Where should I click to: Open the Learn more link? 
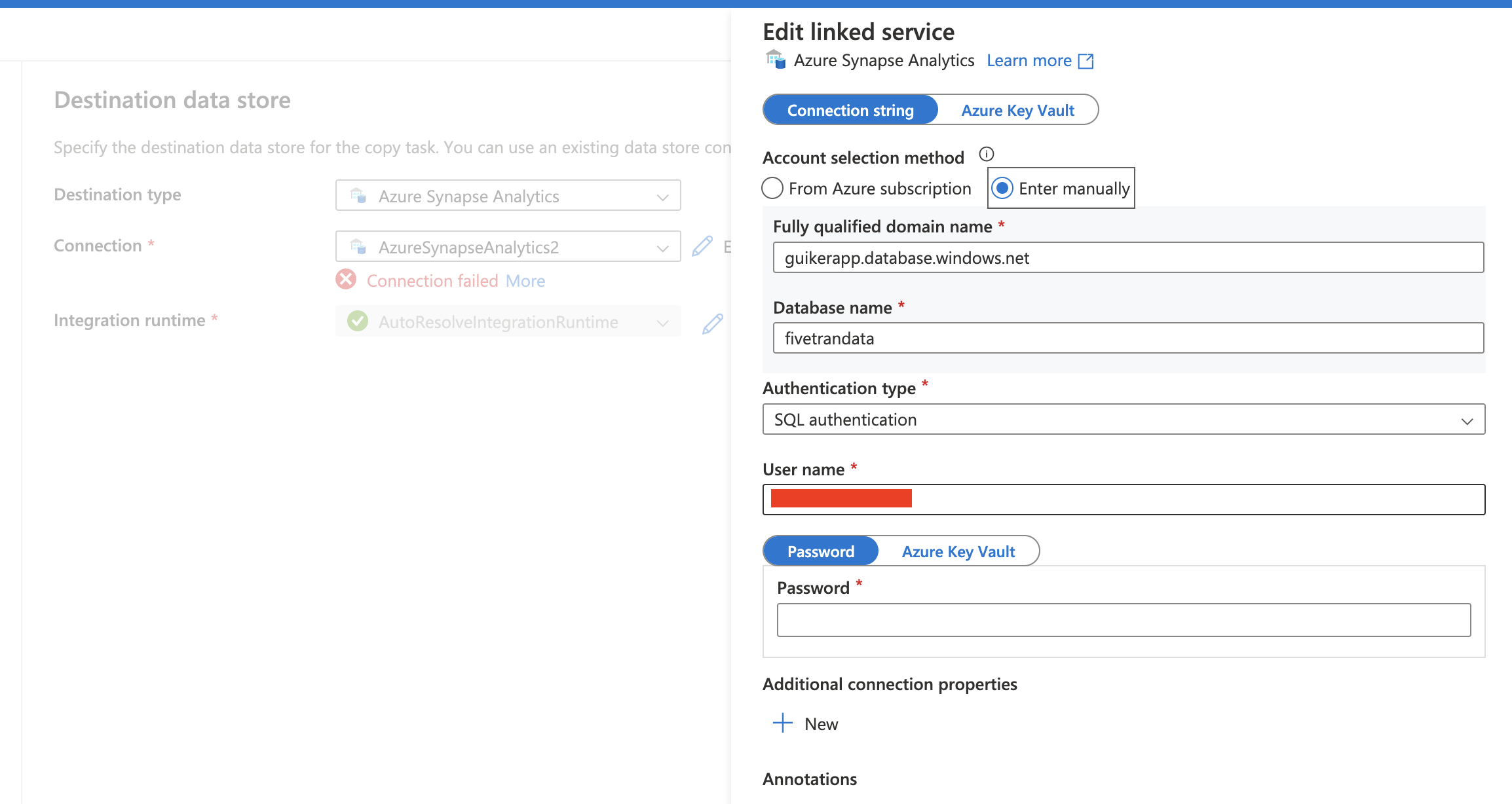(1029, 61)
